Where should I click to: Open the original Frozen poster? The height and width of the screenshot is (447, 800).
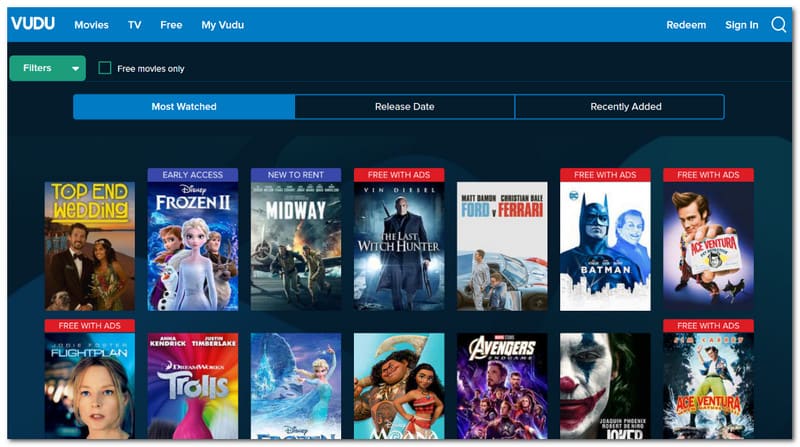(296, 386)
